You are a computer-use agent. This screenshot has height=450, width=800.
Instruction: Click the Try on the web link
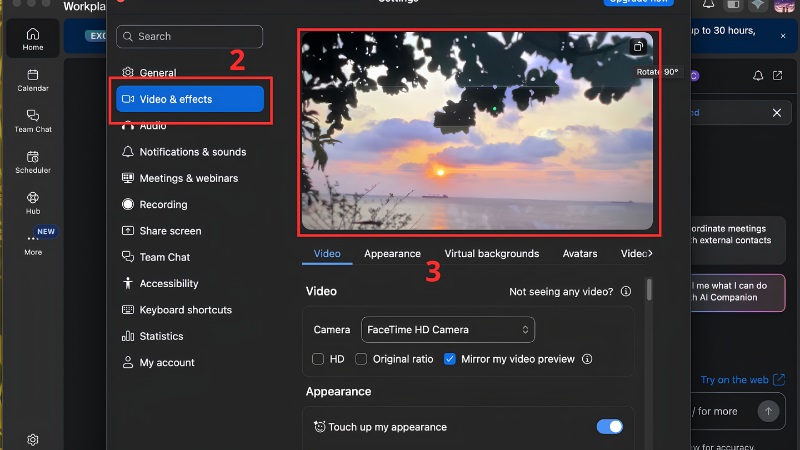click(742, 380)
